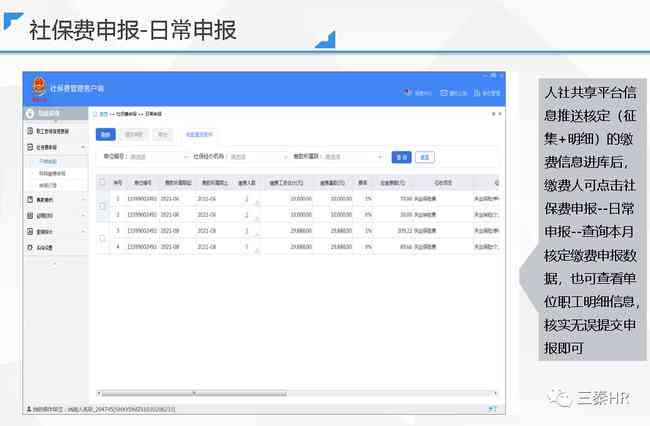
Task: Click the scrollbar's right arrow below the table
Action: (496, 393)
